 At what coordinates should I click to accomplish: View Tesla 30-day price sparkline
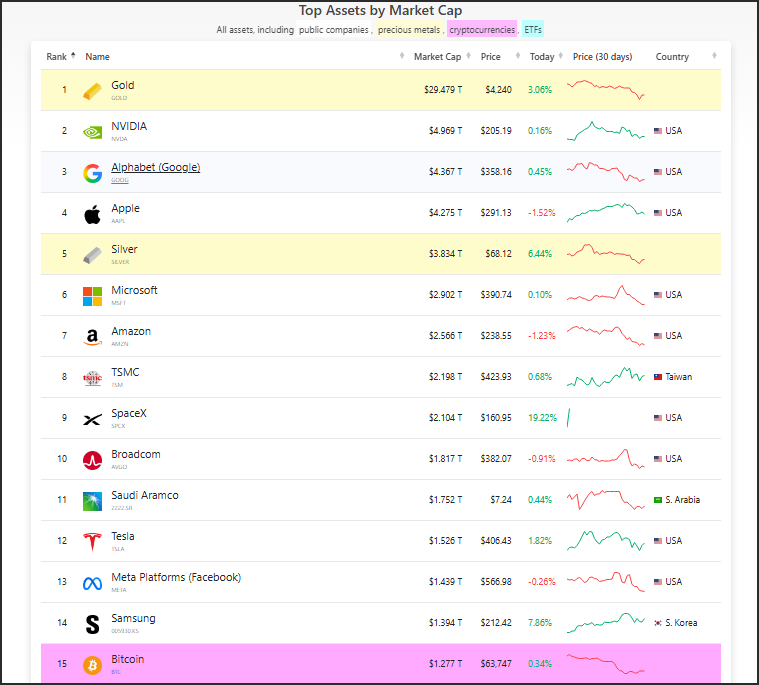pos(606,541)
